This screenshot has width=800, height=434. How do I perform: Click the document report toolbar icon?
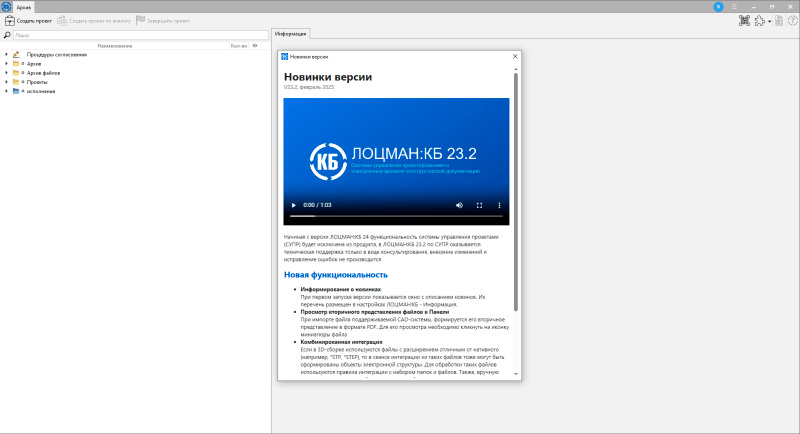pyautogui.click(x=779, y=21)
